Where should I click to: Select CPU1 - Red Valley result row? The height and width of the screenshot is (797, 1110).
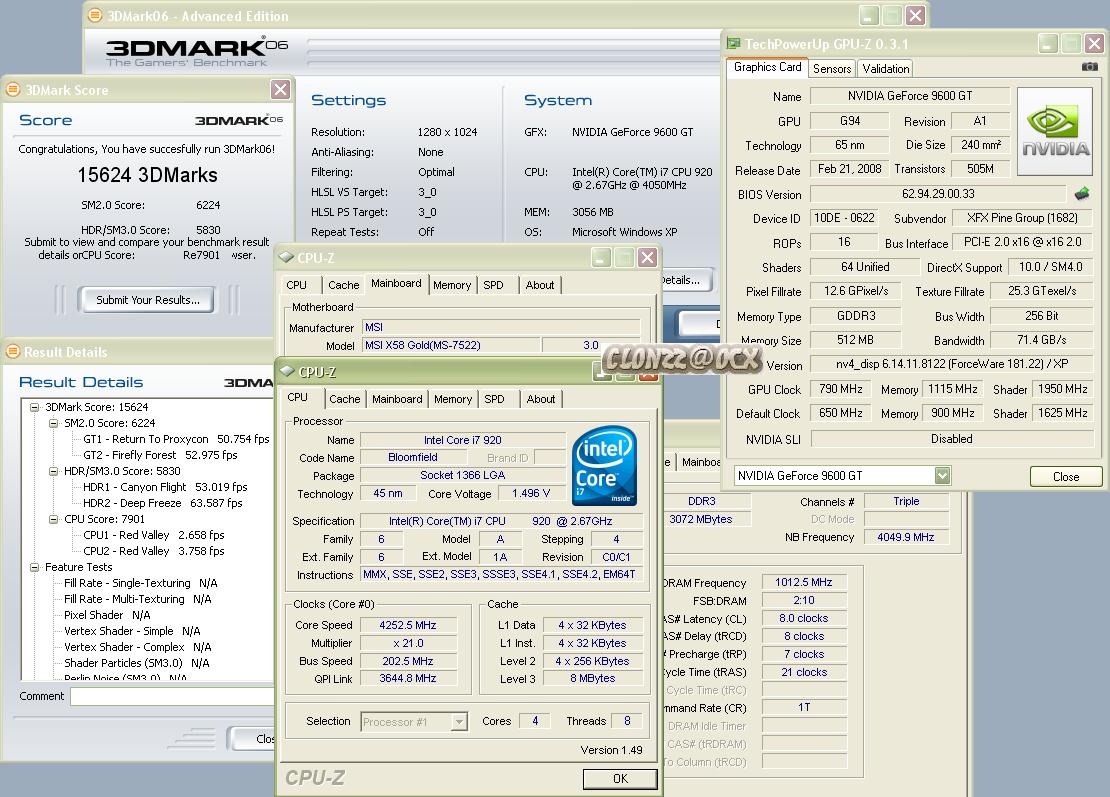pos(154,535)
